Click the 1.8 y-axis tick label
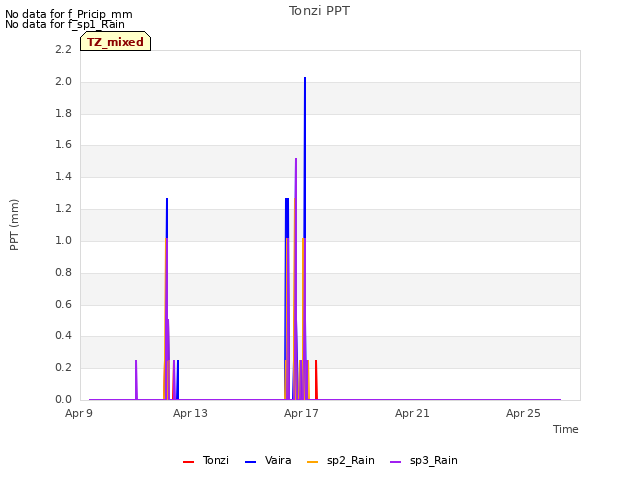 point(63,113)
